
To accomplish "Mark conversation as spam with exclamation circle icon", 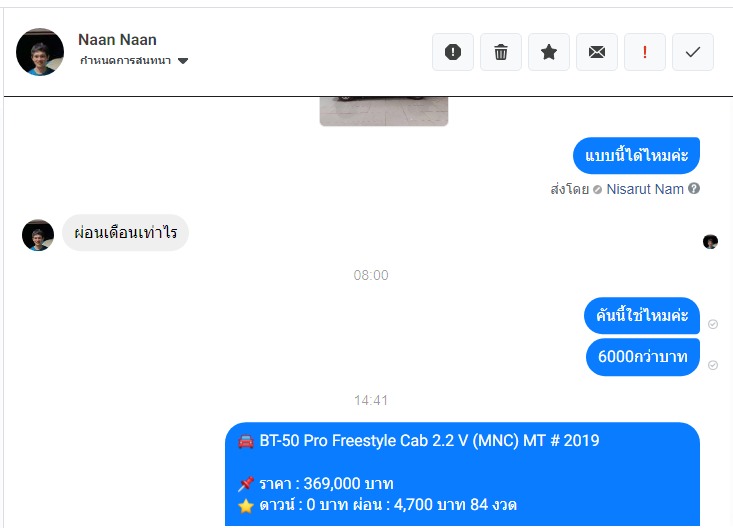I will pyautogui.click(x=453, y=52).
